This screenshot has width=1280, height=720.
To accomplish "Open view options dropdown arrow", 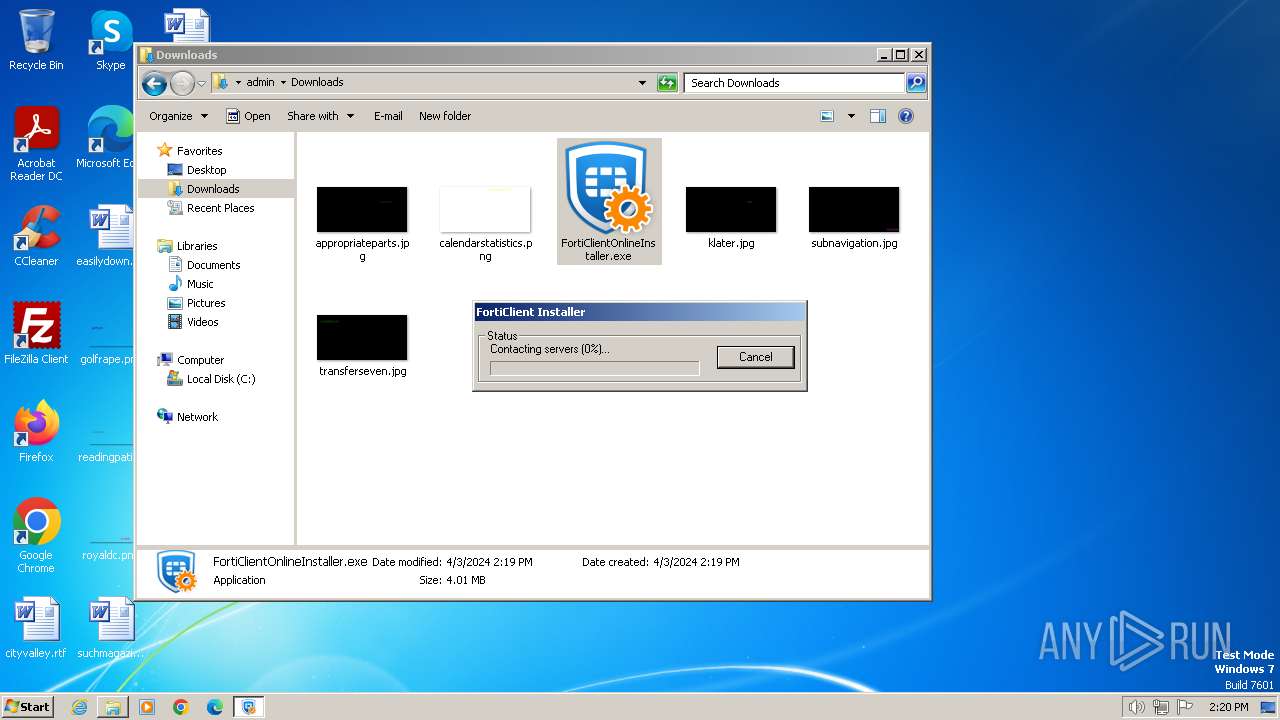I will coord(851,116).
